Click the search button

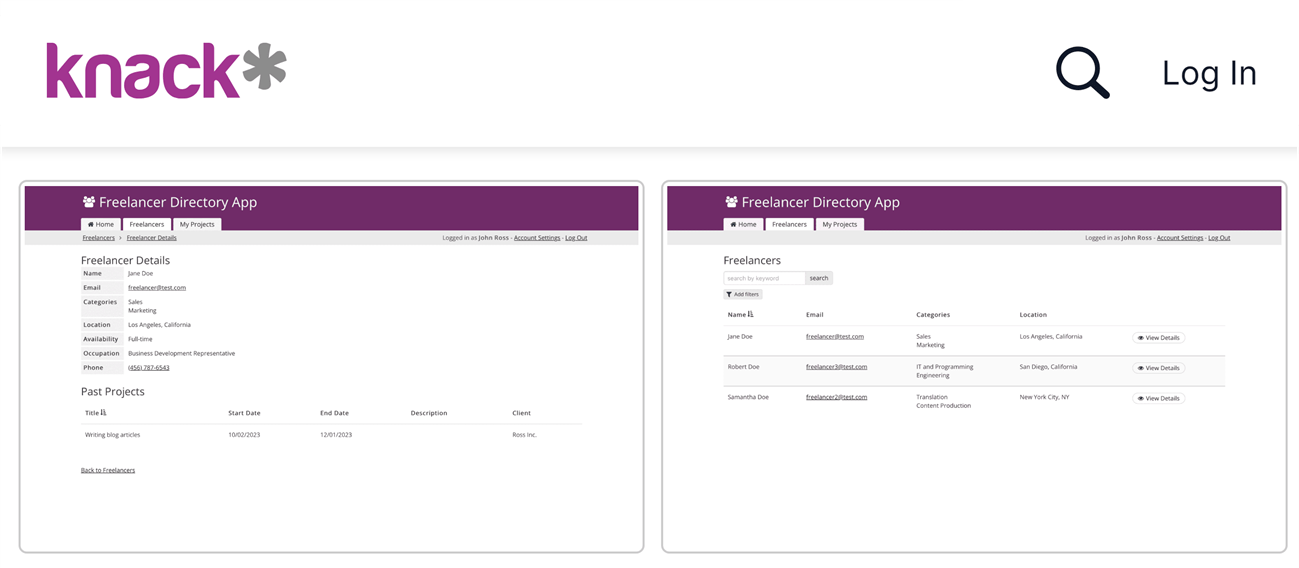click(819, 278)
